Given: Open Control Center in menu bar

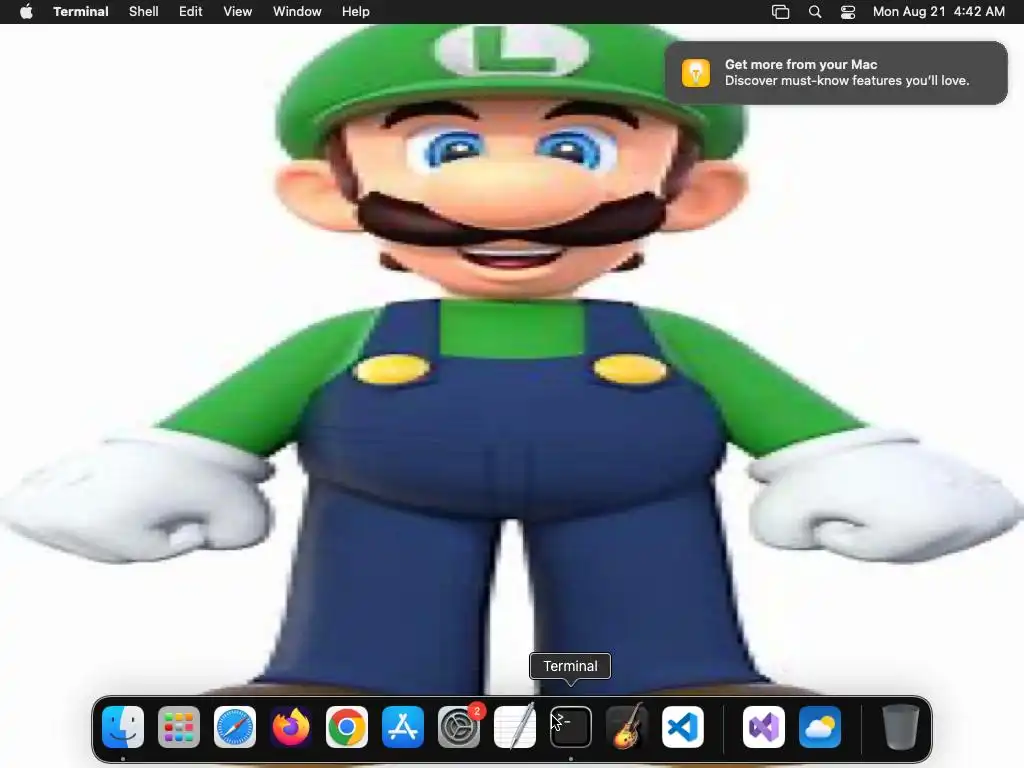Looking at the screenshot, I should (x=848, y=12).
